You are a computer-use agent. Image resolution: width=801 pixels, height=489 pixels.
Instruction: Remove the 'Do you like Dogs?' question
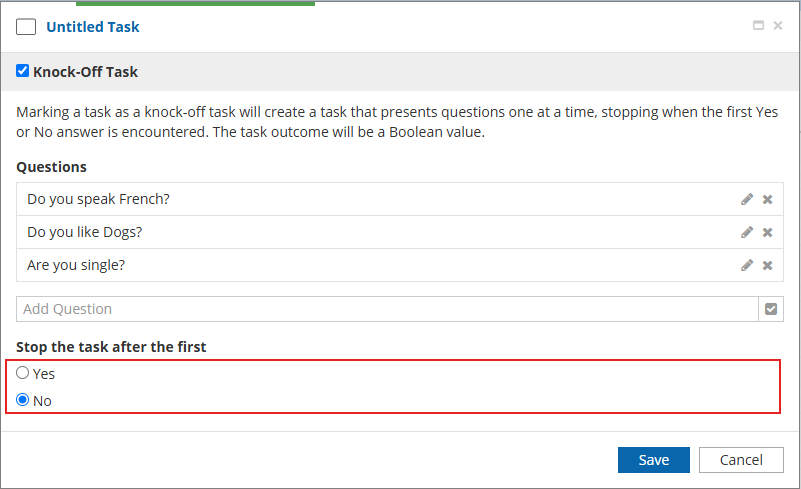(768, 232)
